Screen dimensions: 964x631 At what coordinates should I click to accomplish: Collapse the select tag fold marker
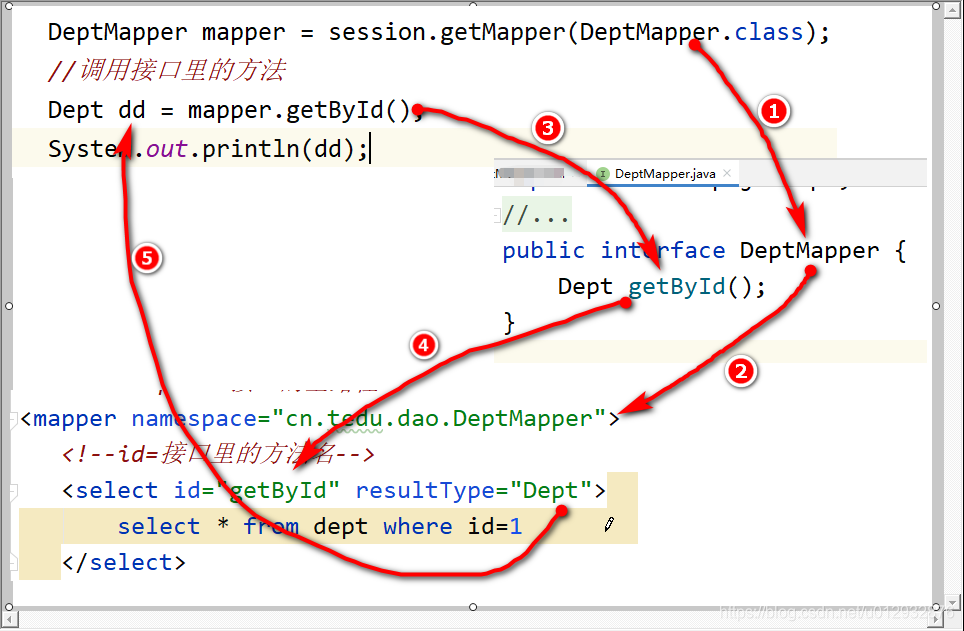click(x=14, y=491)
